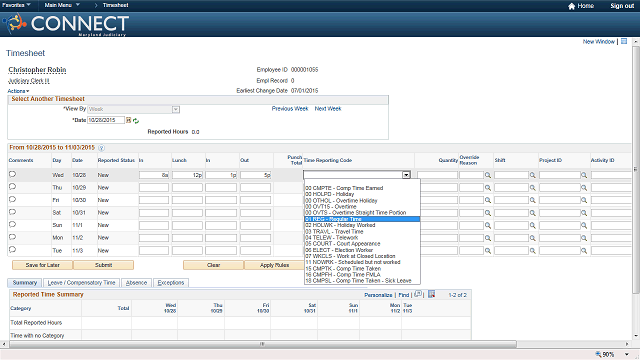The height and width of the screenshot is (360, 640).
Task: Go to Previous Week link
Action: click(x=290, y=109)
